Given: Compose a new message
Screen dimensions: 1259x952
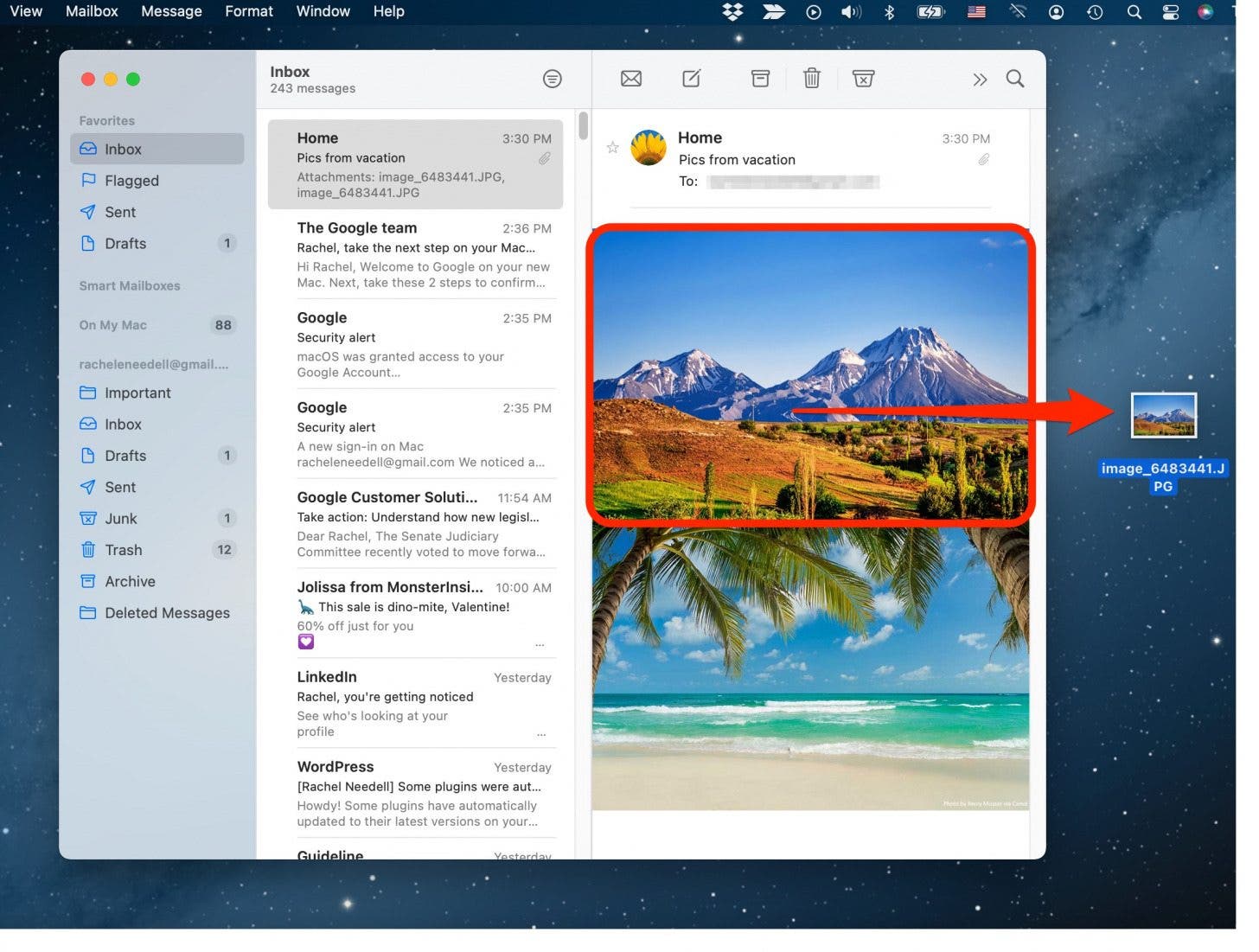Looking at the screenshot, I should (692, 79).
